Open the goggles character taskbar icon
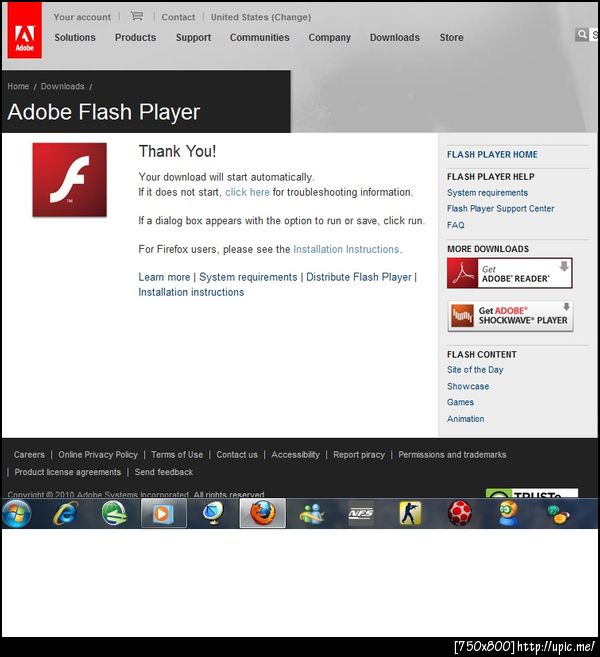The image size is (600, 657). click(509, 513)
